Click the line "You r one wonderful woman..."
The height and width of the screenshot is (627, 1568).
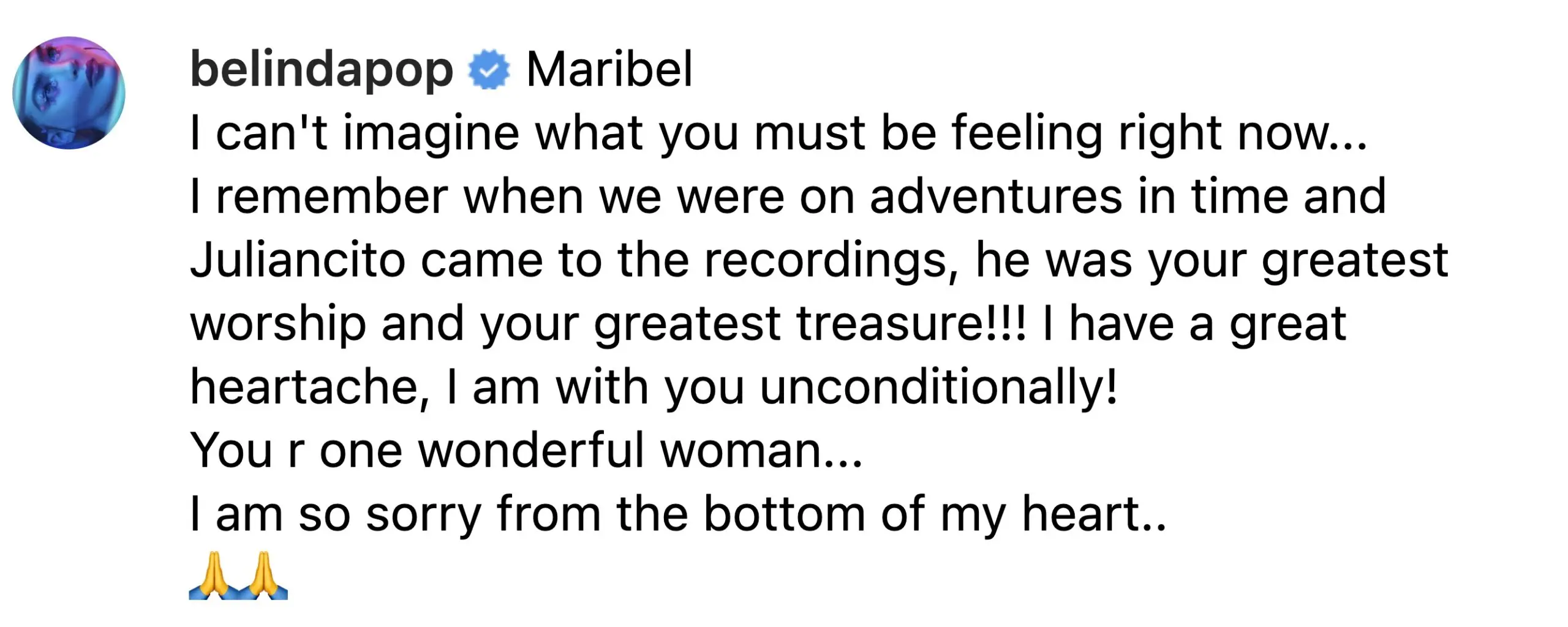point(526,451)
